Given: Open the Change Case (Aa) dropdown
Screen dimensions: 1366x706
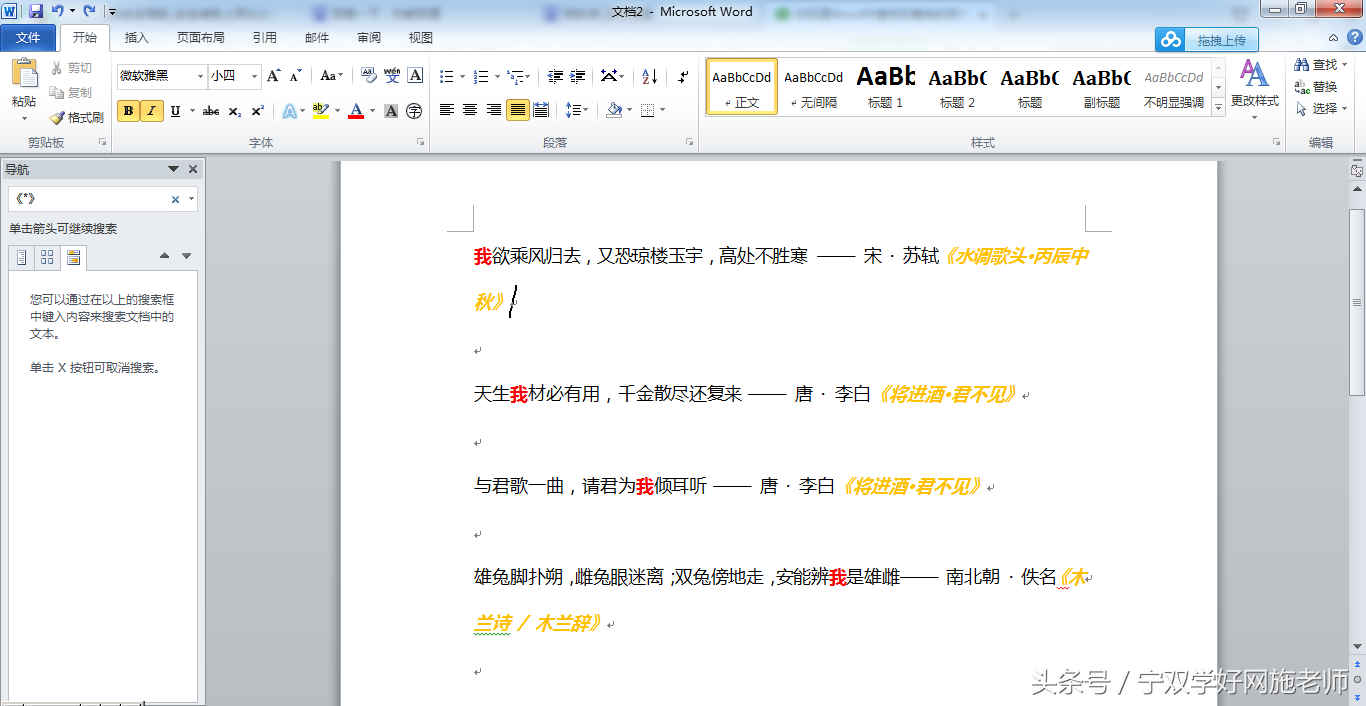Looking at the screenshot, I should point(331,76).
